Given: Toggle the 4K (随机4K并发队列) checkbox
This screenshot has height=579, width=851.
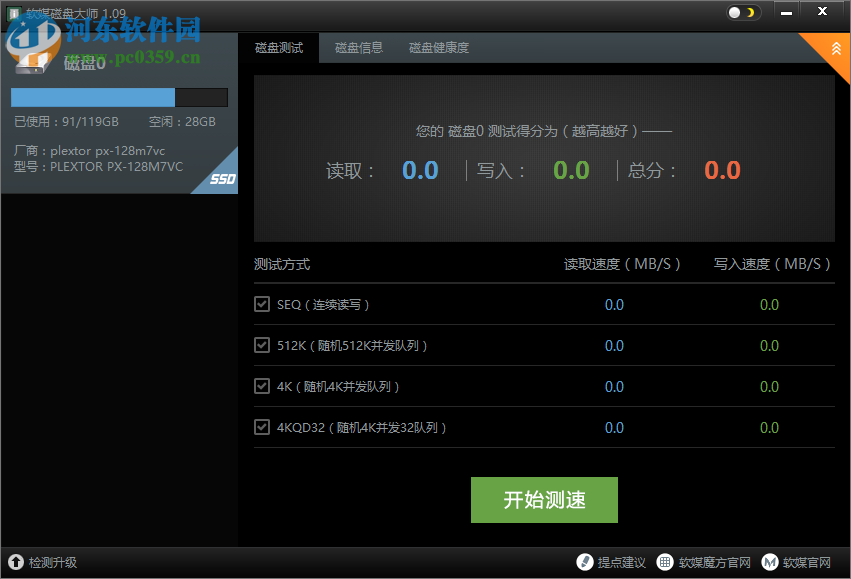Looking at the screenshot, I should tap(262, 386).
